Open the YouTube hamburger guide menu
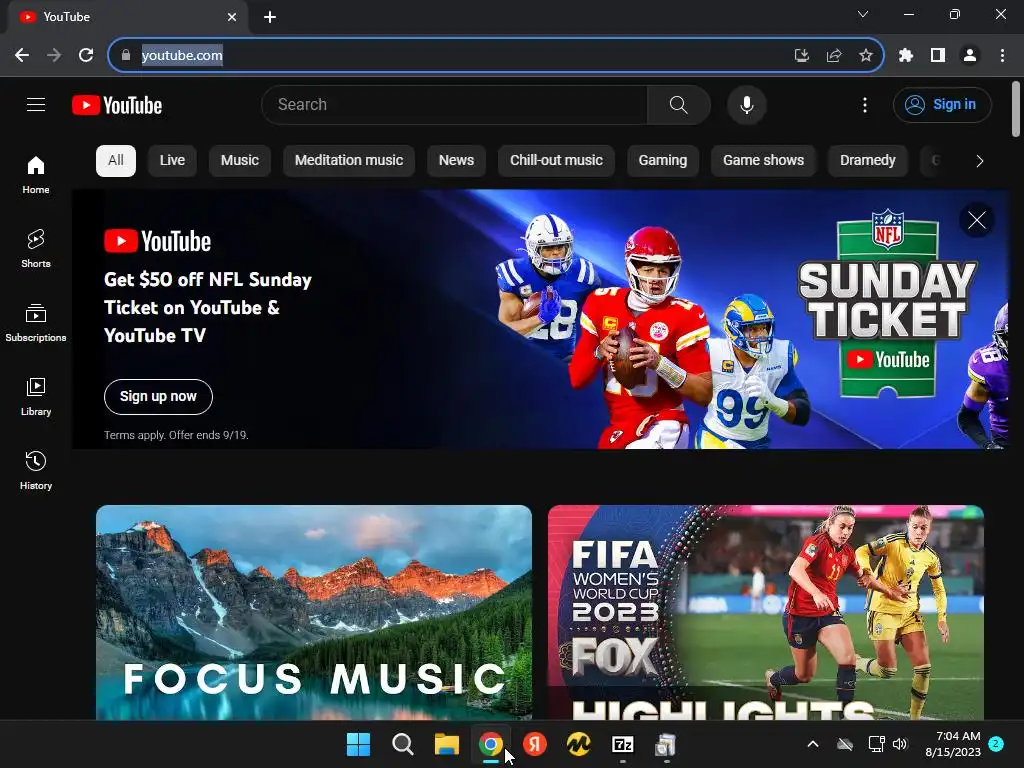 point(36,104)
